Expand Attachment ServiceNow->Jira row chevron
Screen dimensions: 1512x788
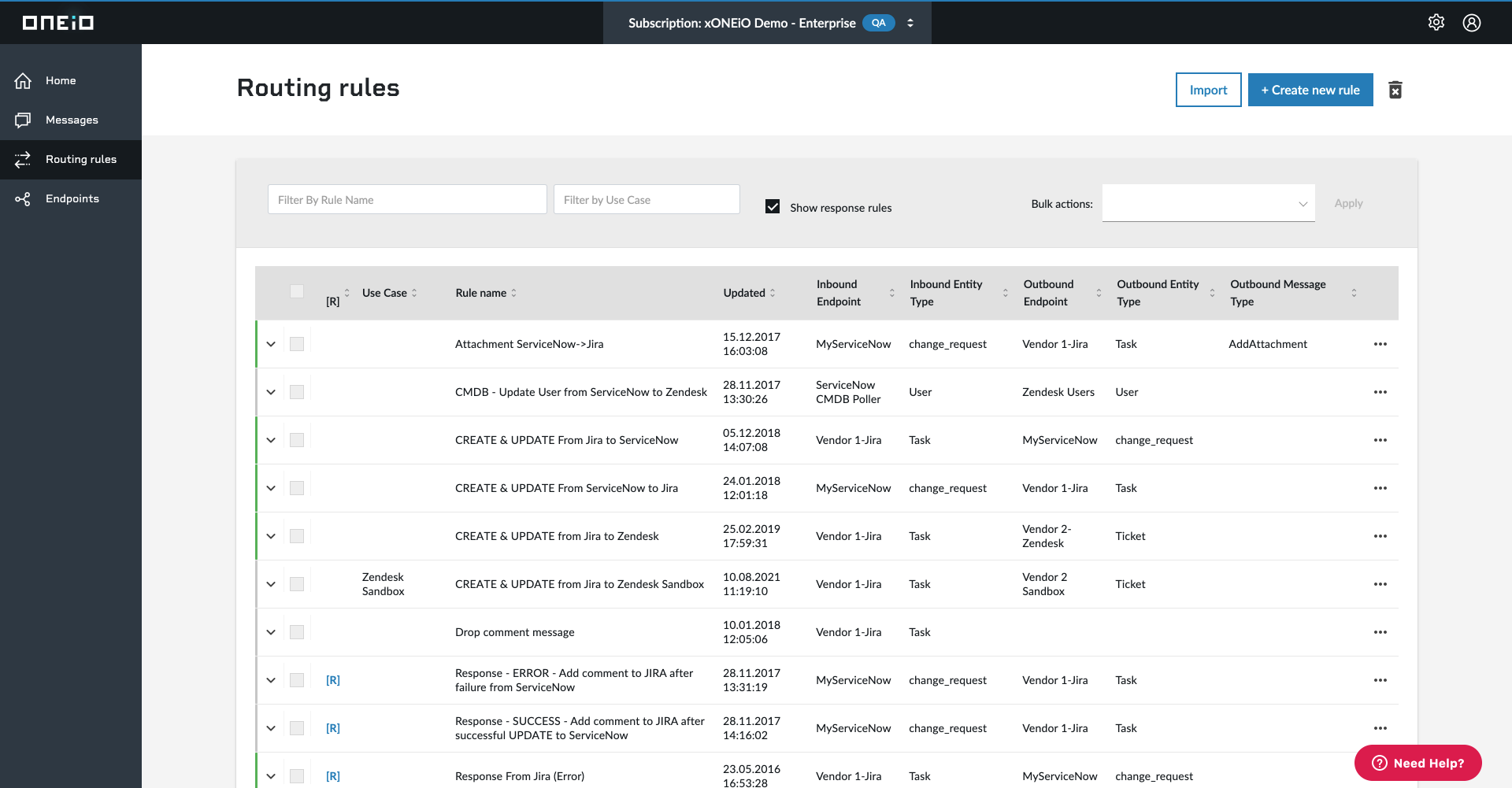pyautogui.click(x=271, y=344)
